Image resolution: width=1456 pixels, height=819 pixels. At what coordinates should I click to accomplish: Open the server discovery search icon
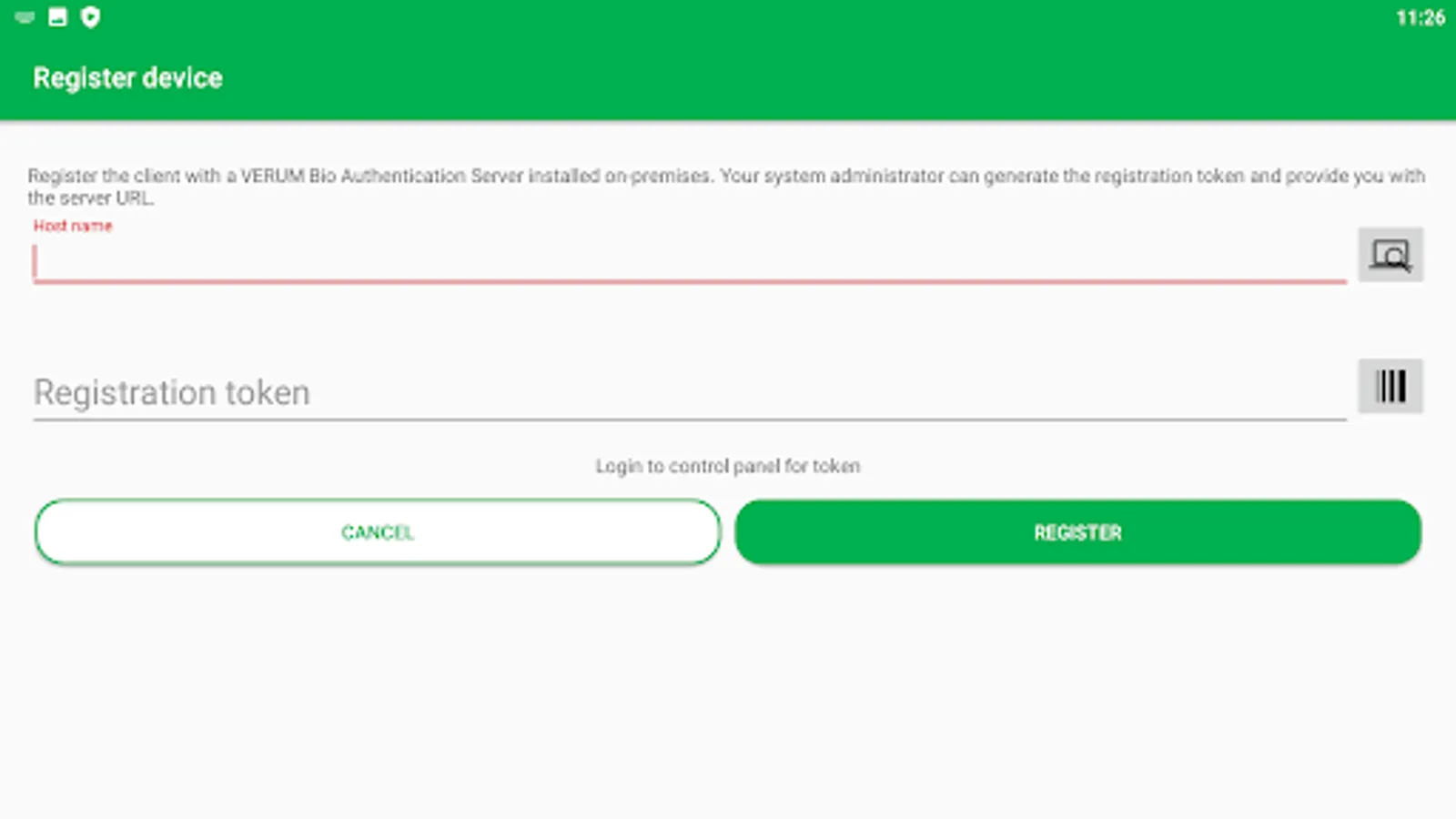(1390, 255)
